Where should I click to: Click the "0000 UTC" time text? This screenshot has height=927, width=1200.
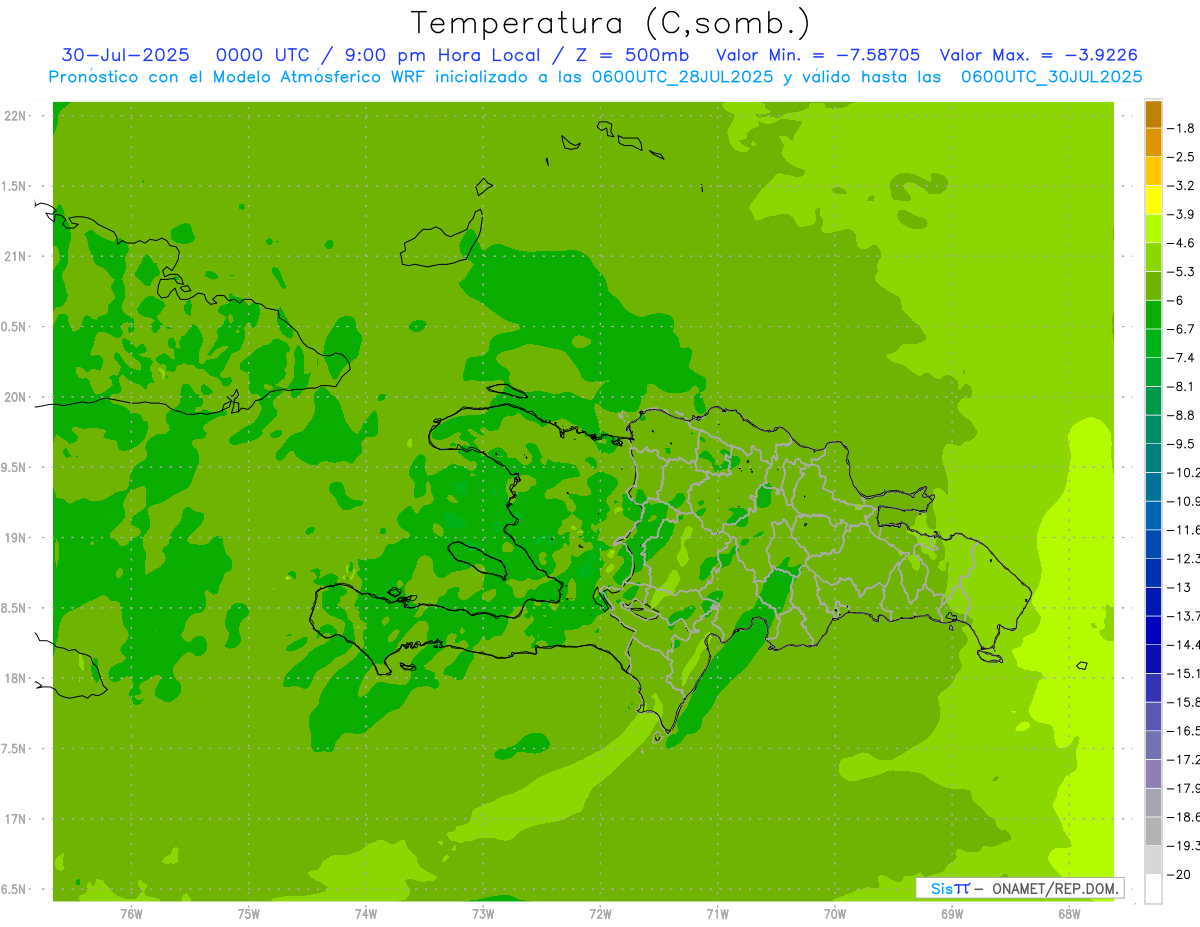263,55
